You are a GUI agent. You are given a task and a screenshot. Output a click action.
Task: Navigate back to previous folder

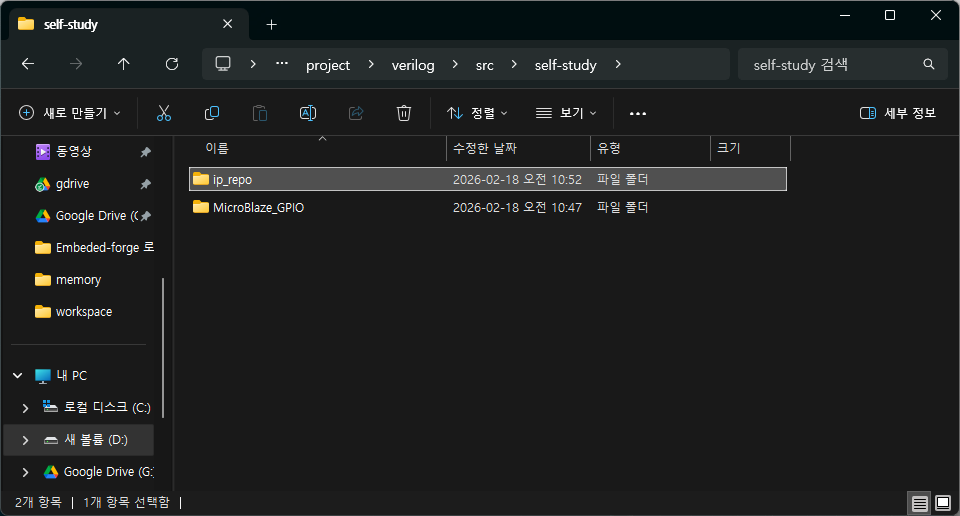click(28, 64)
